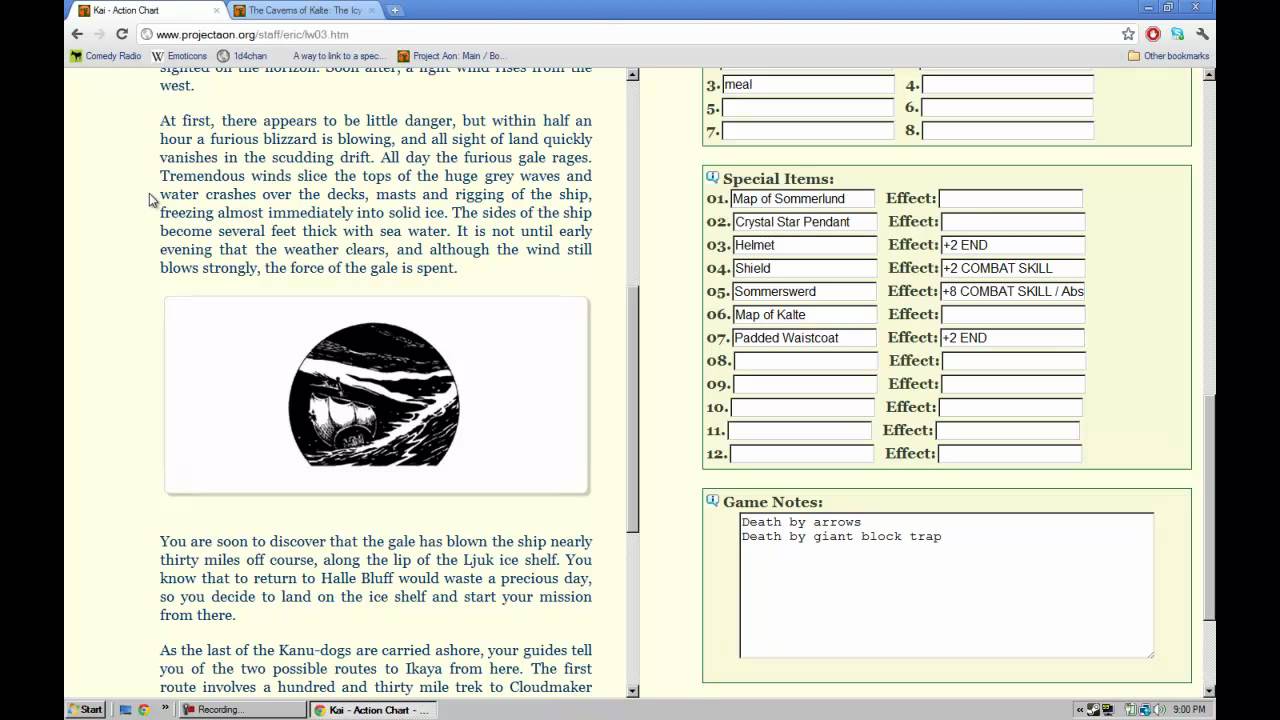The image size is (1280, 720).
Task: Click the empty backpack slot 4 field
Action: pyautogui.click(x=1007, y=85)
